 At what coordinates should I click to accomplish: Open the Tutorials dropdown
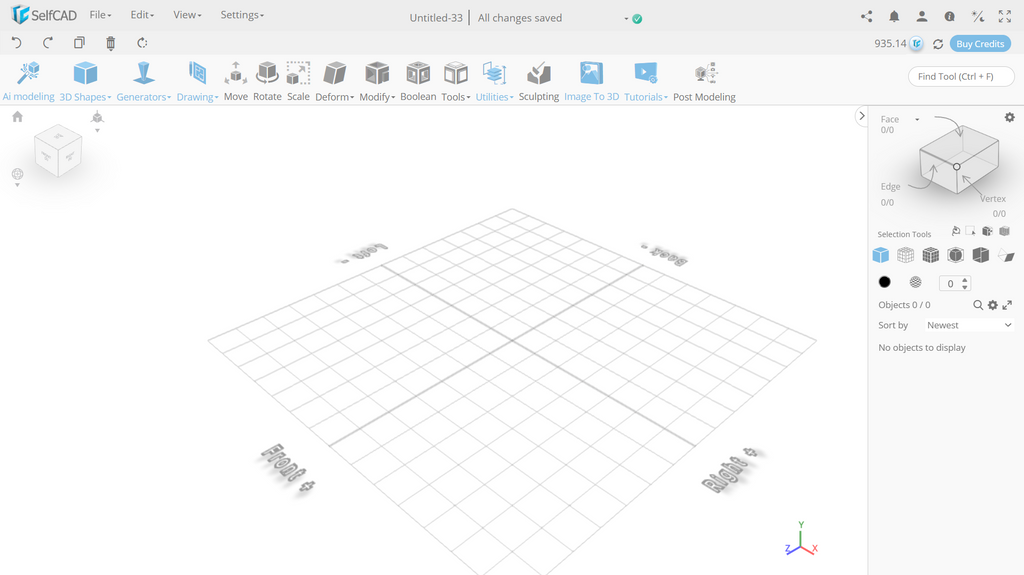pos(646,82)
